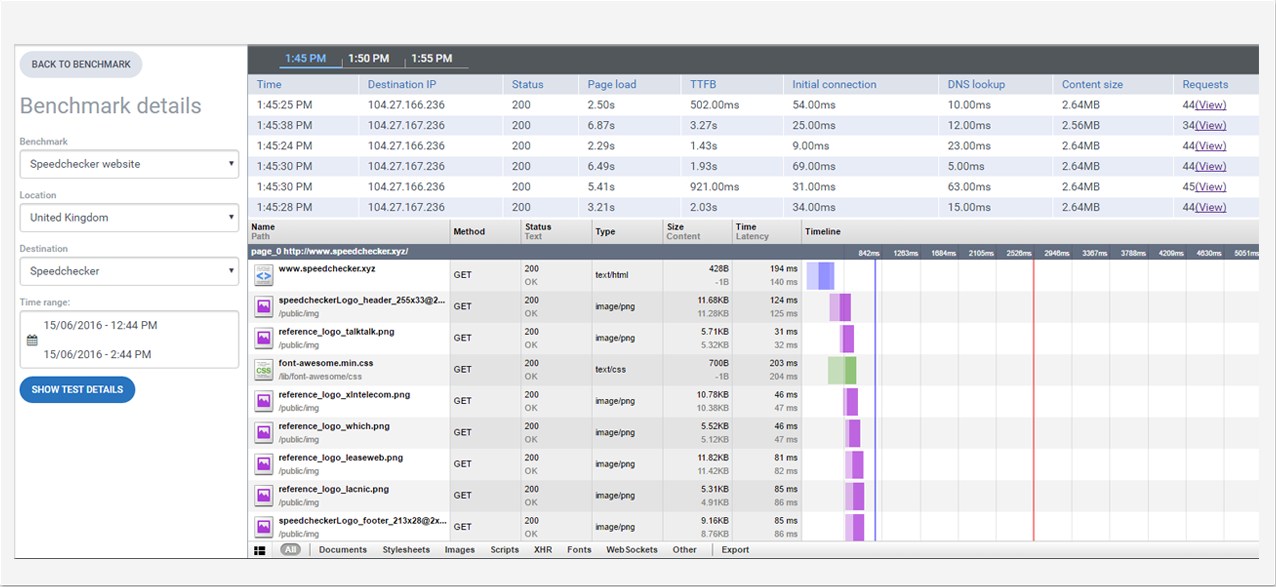
Task: Click the HTML file icon for www.speedchecker.xyz
Action: tap(263, 275)
